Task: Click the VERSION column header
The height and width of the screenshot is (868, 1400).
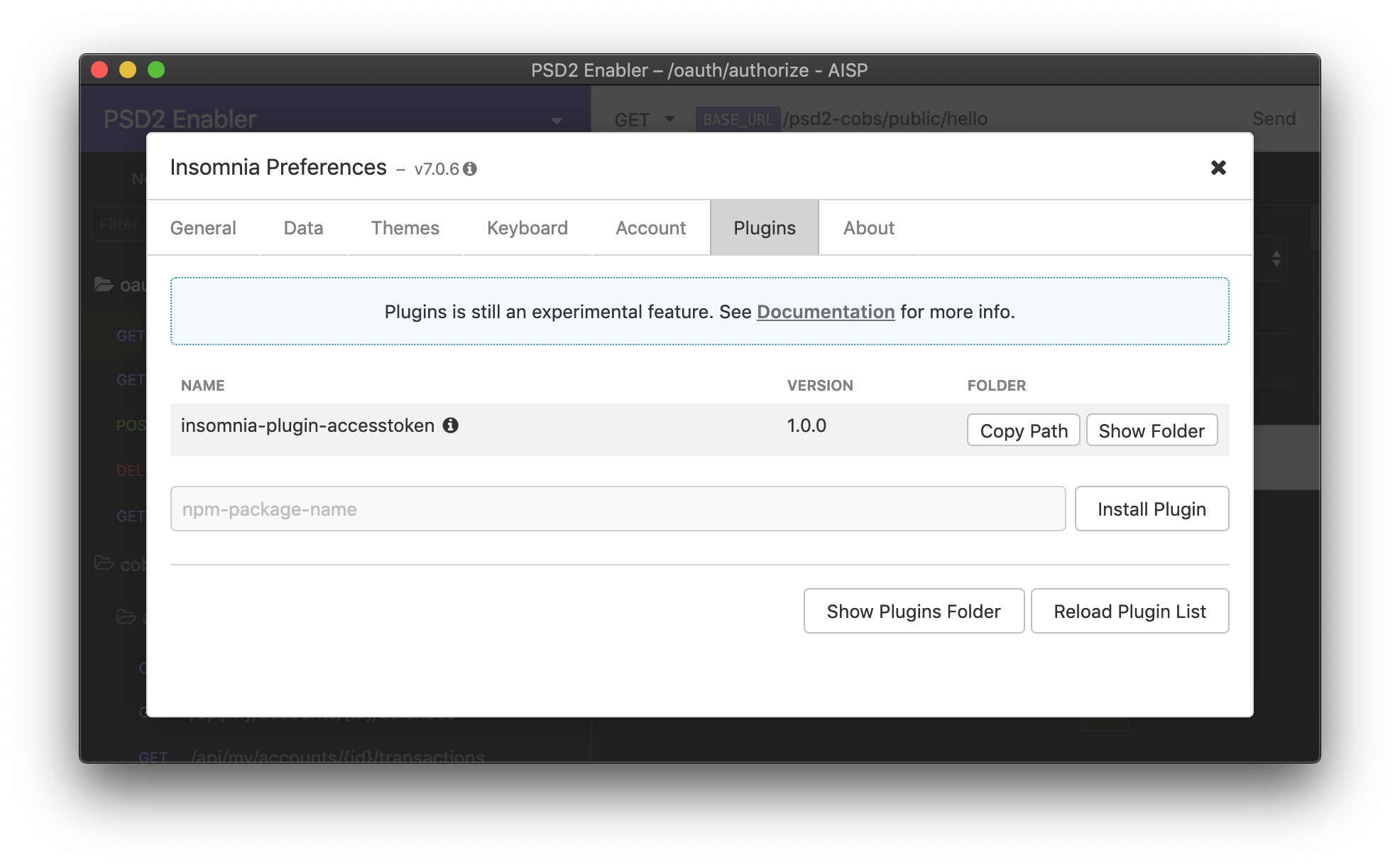Action: tap(820, 385)
